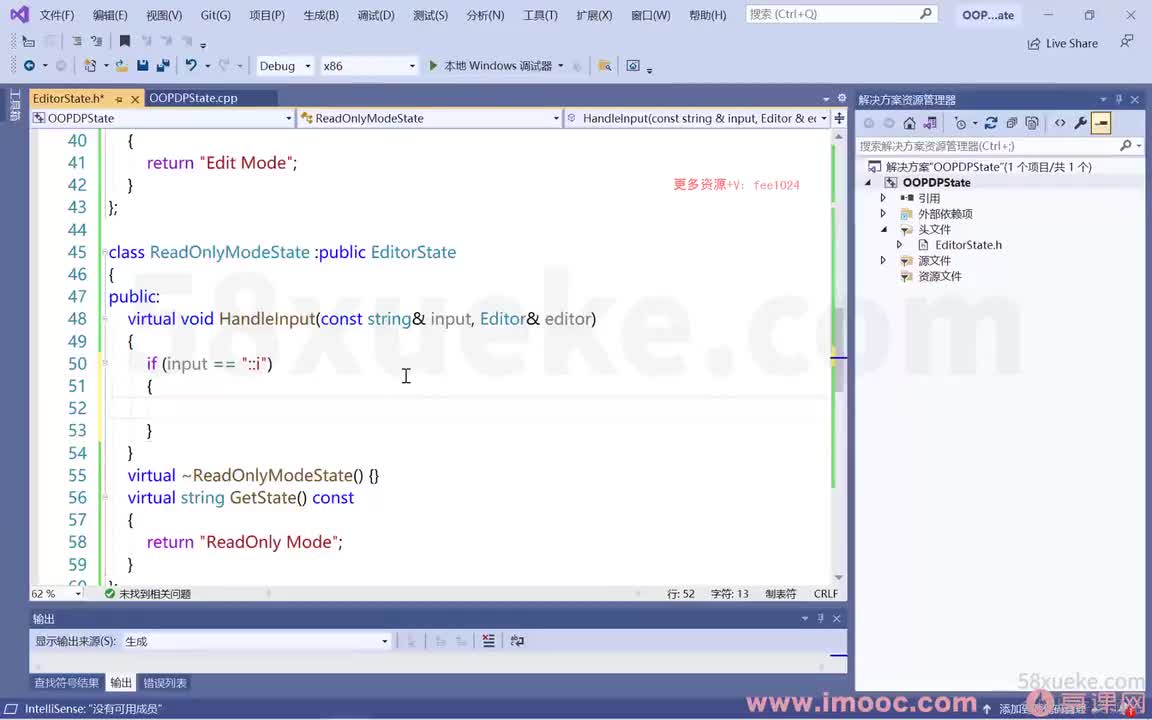Click the main search box (Ctrl+Q)
1152x720 pixels.
click(841, 14)
